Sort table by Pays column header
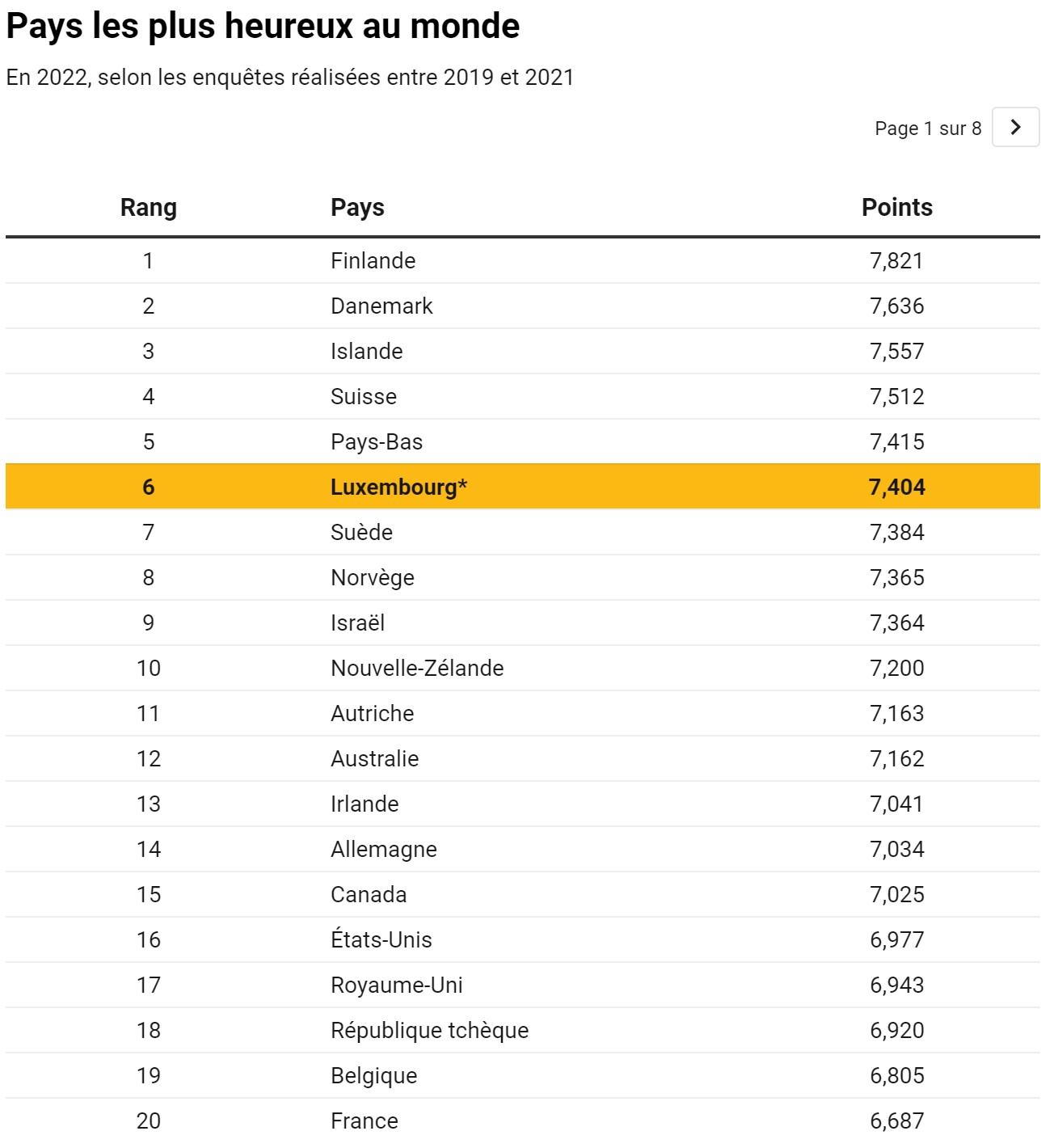This screenshot has height=1148, width=1041. (x=357, y=208)
